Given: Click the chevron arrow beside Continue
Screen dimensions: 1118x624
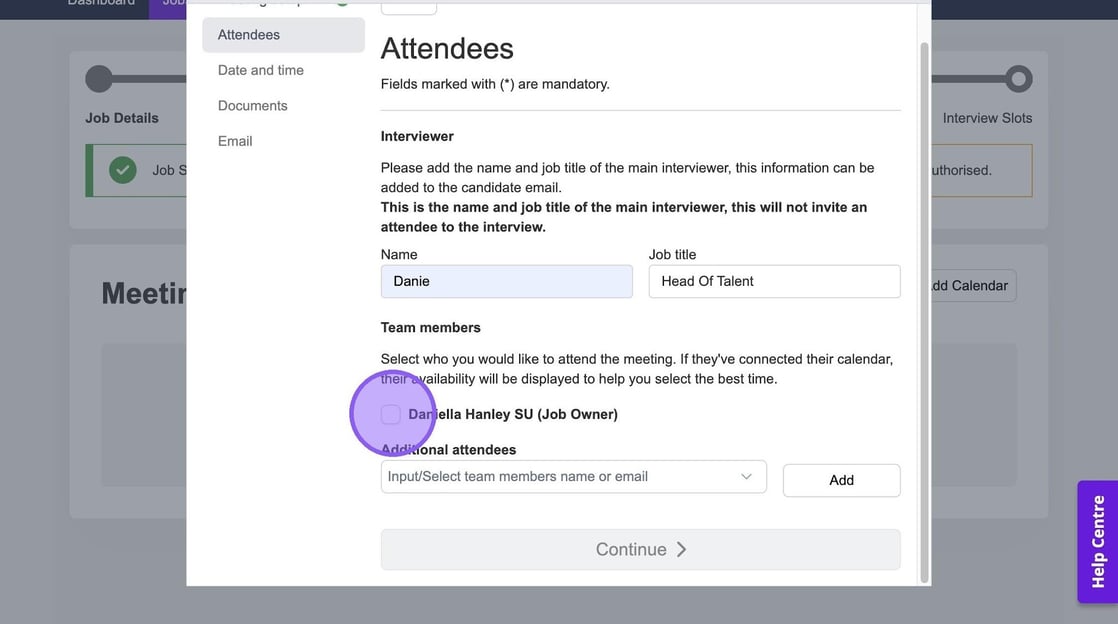Looking at the screenshot, I should 681,549.
